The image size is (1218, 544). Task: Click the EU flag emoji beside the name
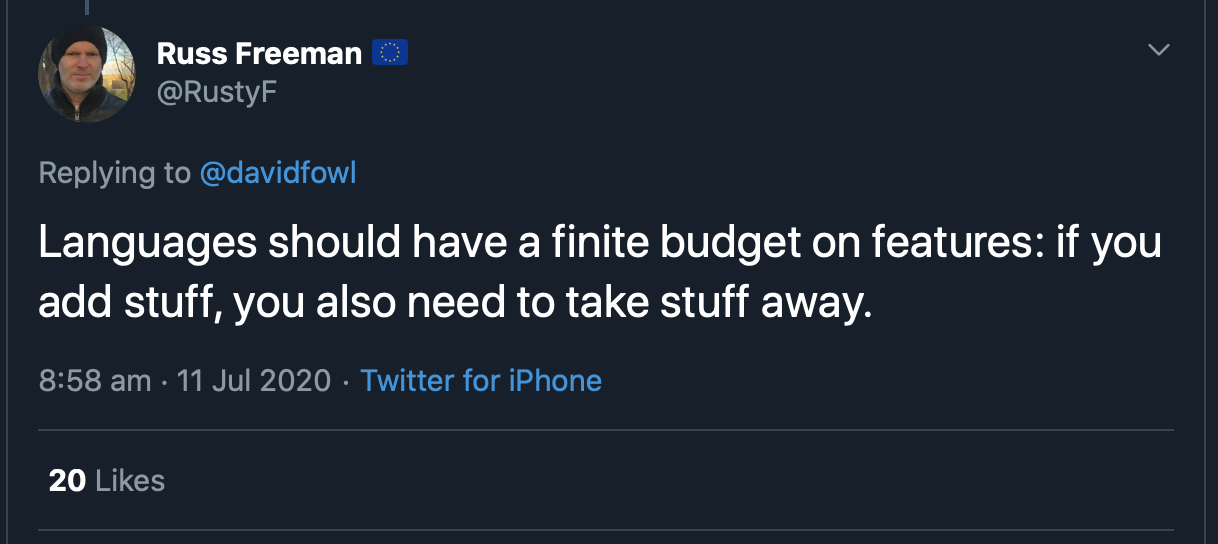[x=389, y=53]
